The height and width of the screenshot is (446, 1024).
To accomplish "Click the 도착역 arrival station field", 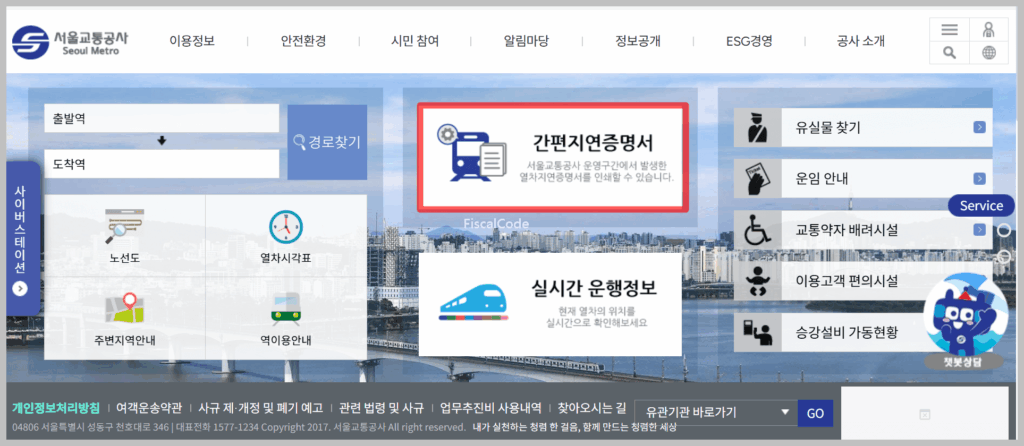I will click(x=161, y=164).
